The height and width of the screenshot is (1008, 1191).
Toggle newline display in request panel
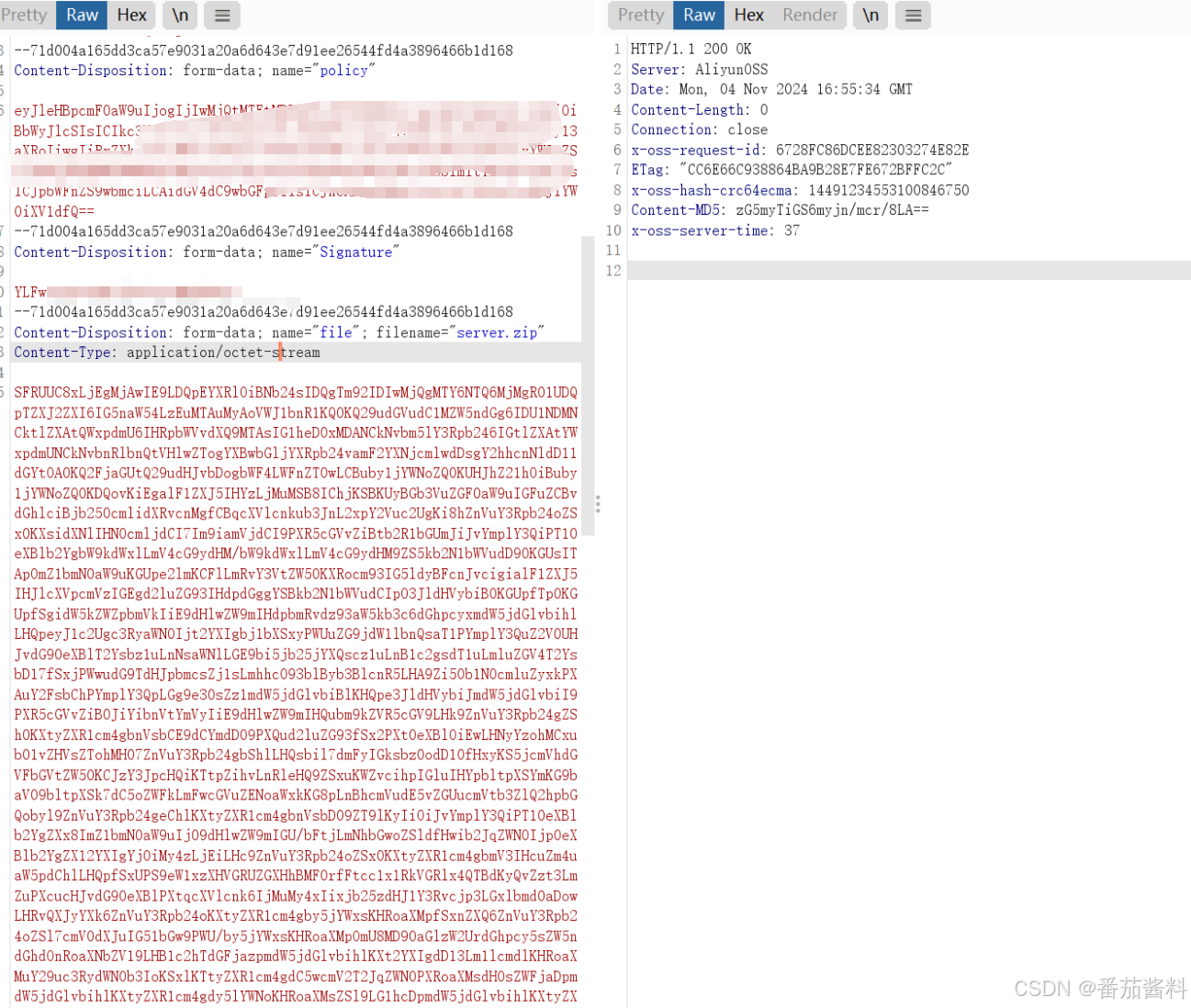(180, 15)
